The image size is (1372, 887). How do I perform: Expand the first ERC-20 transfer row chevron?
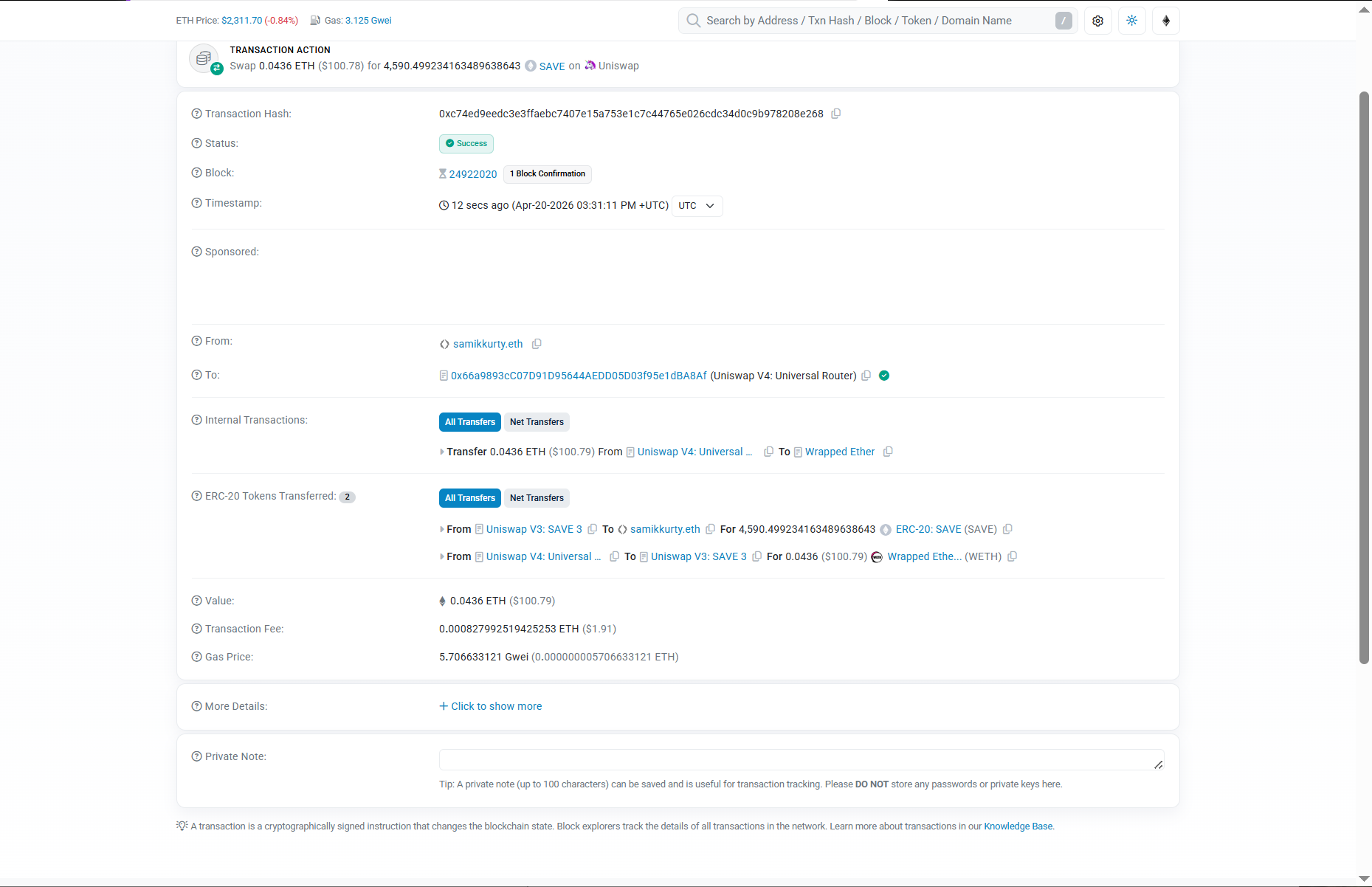(x=441, y=529)
